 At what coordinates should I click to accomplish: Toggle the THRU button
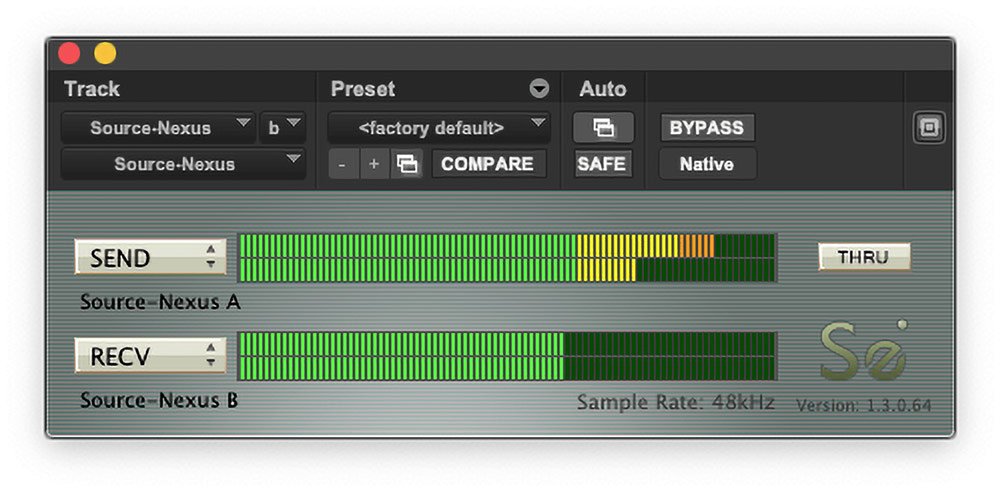point(864,257)
